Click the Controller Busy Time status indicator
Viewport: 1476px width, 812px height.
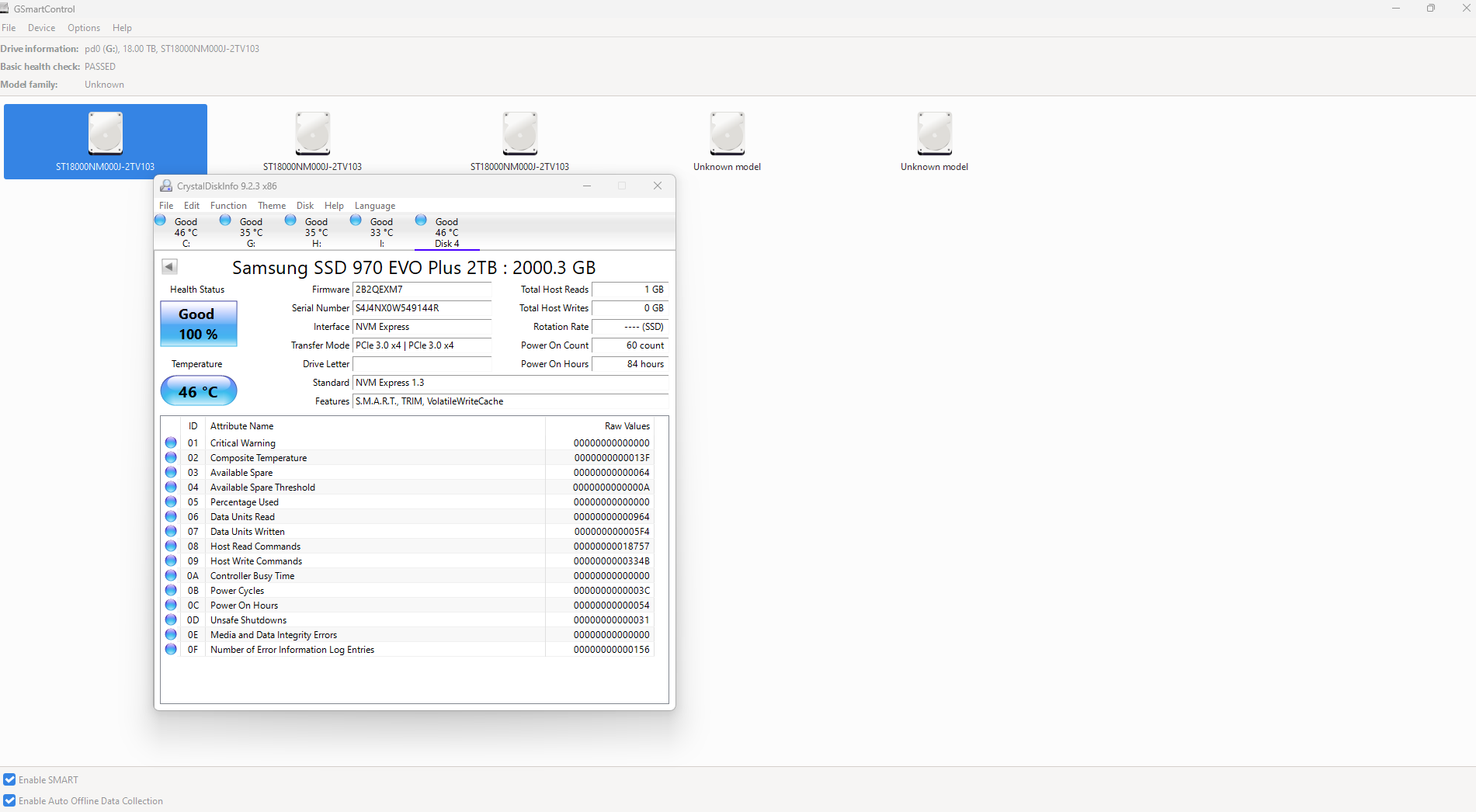[x=171, y=575]
